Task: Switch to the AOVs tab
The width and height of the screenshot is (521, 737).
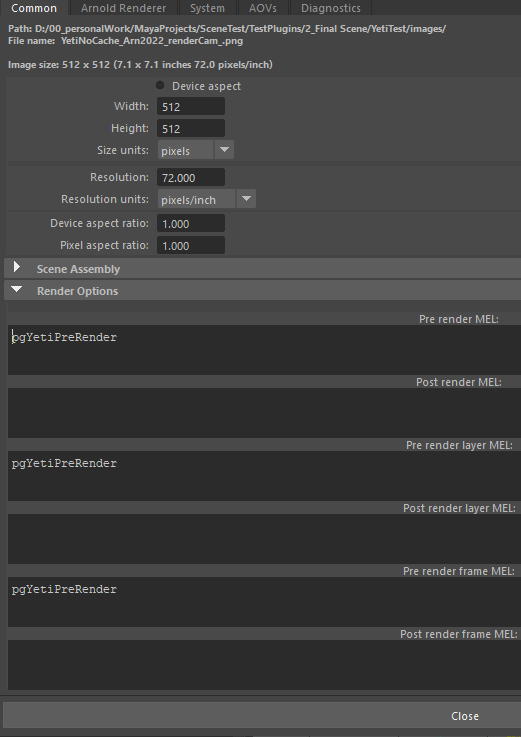Action: point(262,8)
